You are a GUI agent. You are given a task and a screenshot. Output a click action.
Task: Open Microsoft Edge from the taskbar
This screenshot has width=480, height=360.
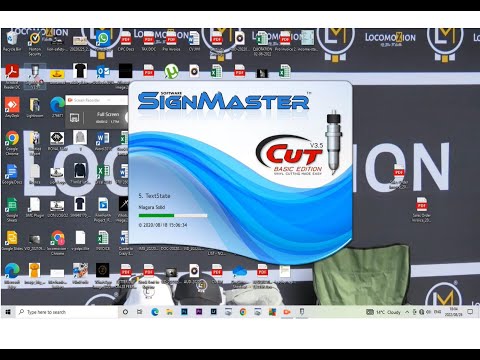click(155, 312)
